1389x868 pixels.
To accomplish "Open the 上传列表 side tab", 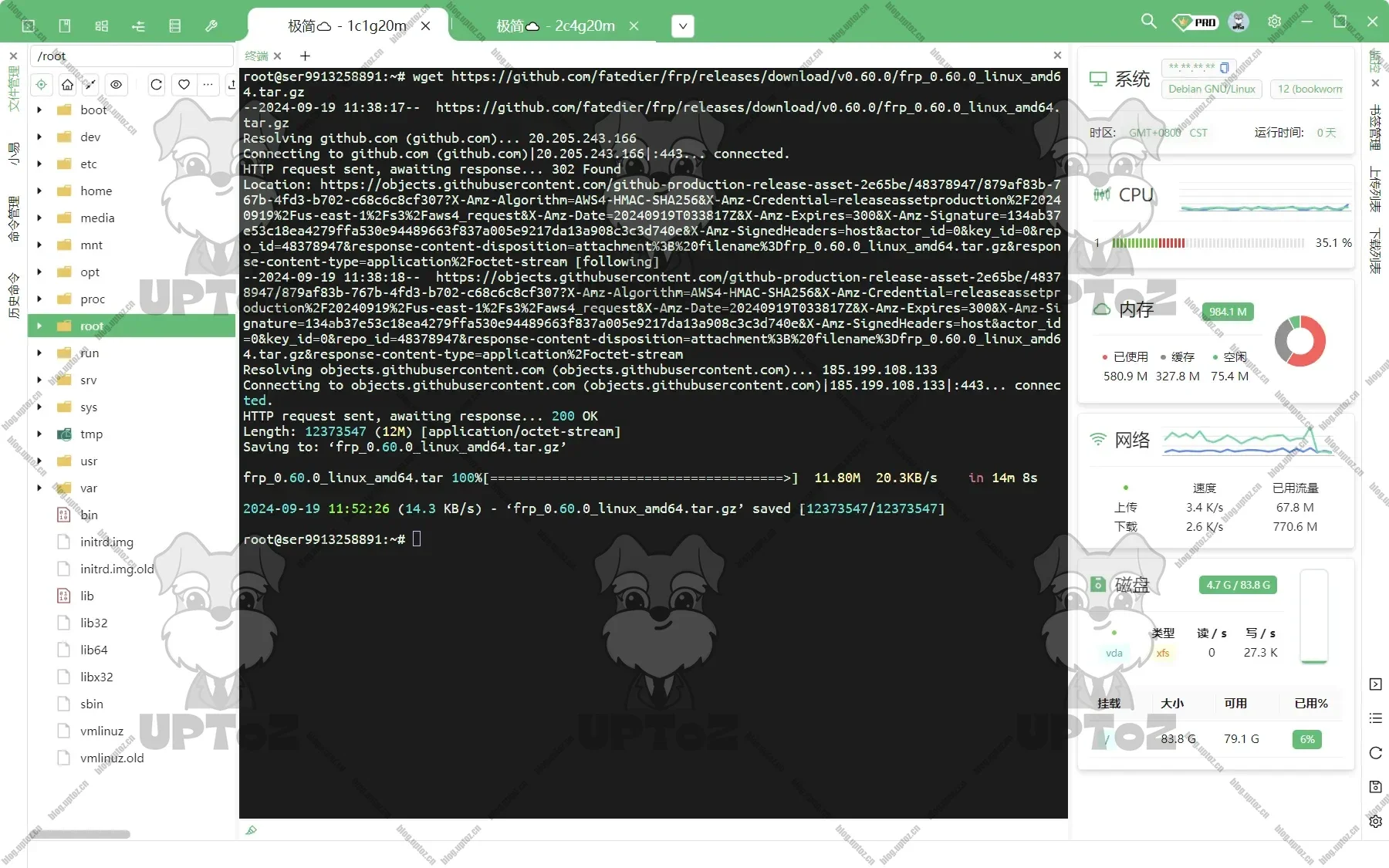I will pyautogui.click(x=1375, y=189).
